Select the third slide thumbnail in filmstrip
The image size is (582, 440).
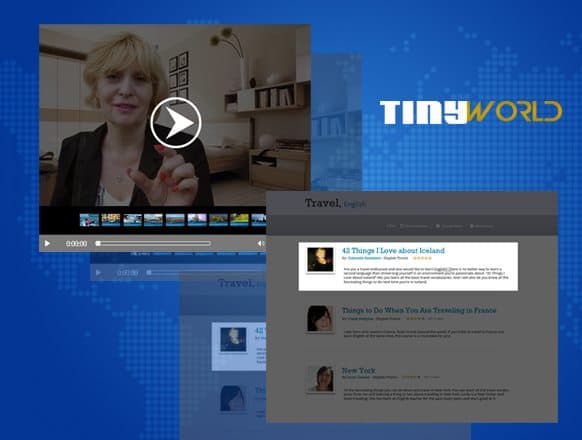point(133,220)
